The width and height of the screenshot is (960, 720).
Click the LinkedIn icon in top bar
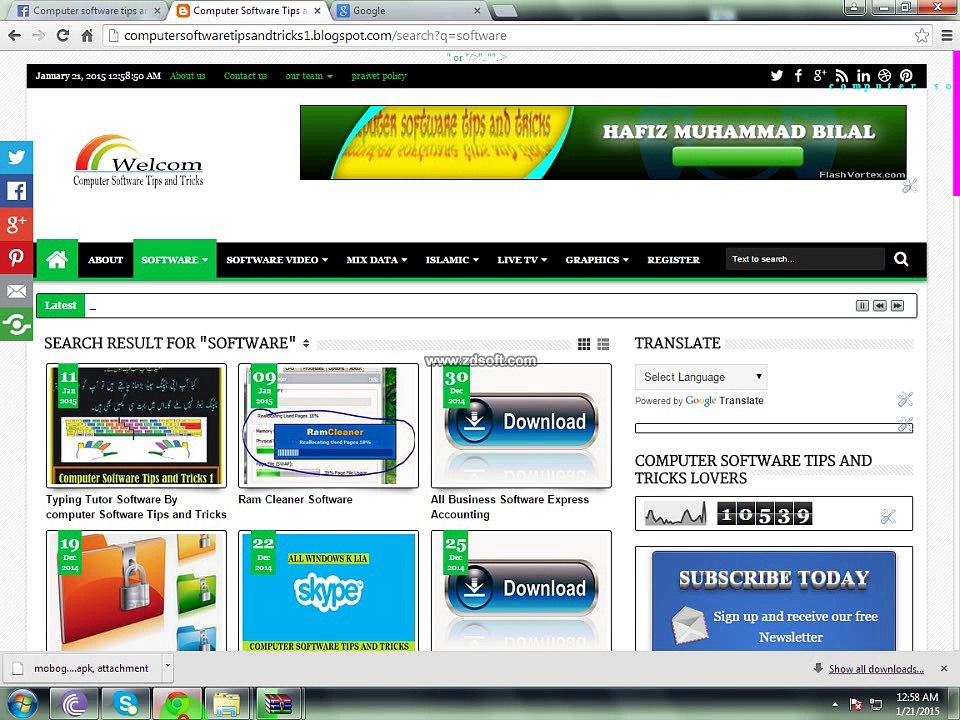pos(863,76)
